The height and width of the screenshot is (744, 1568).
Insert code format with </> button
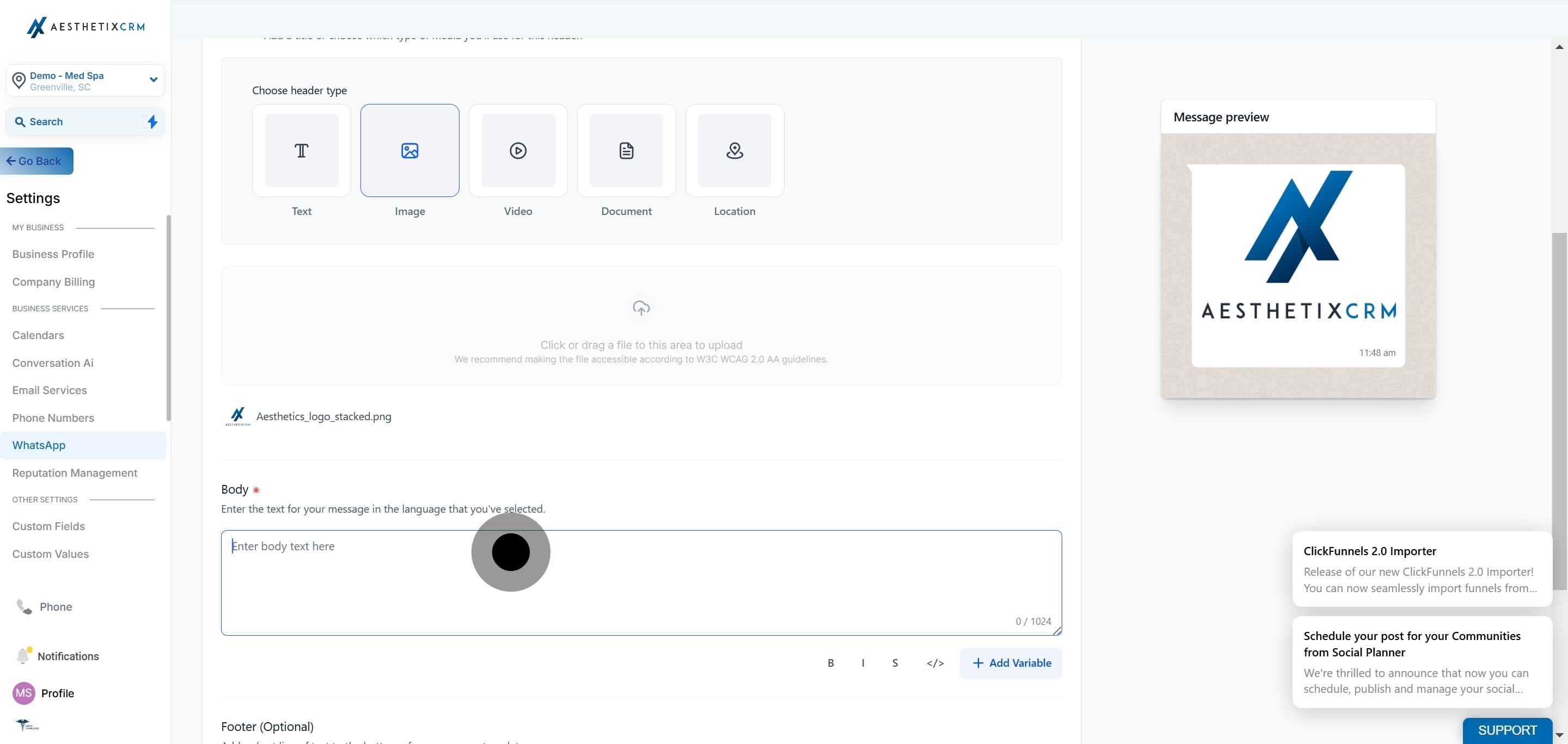[x=935, y=662]
